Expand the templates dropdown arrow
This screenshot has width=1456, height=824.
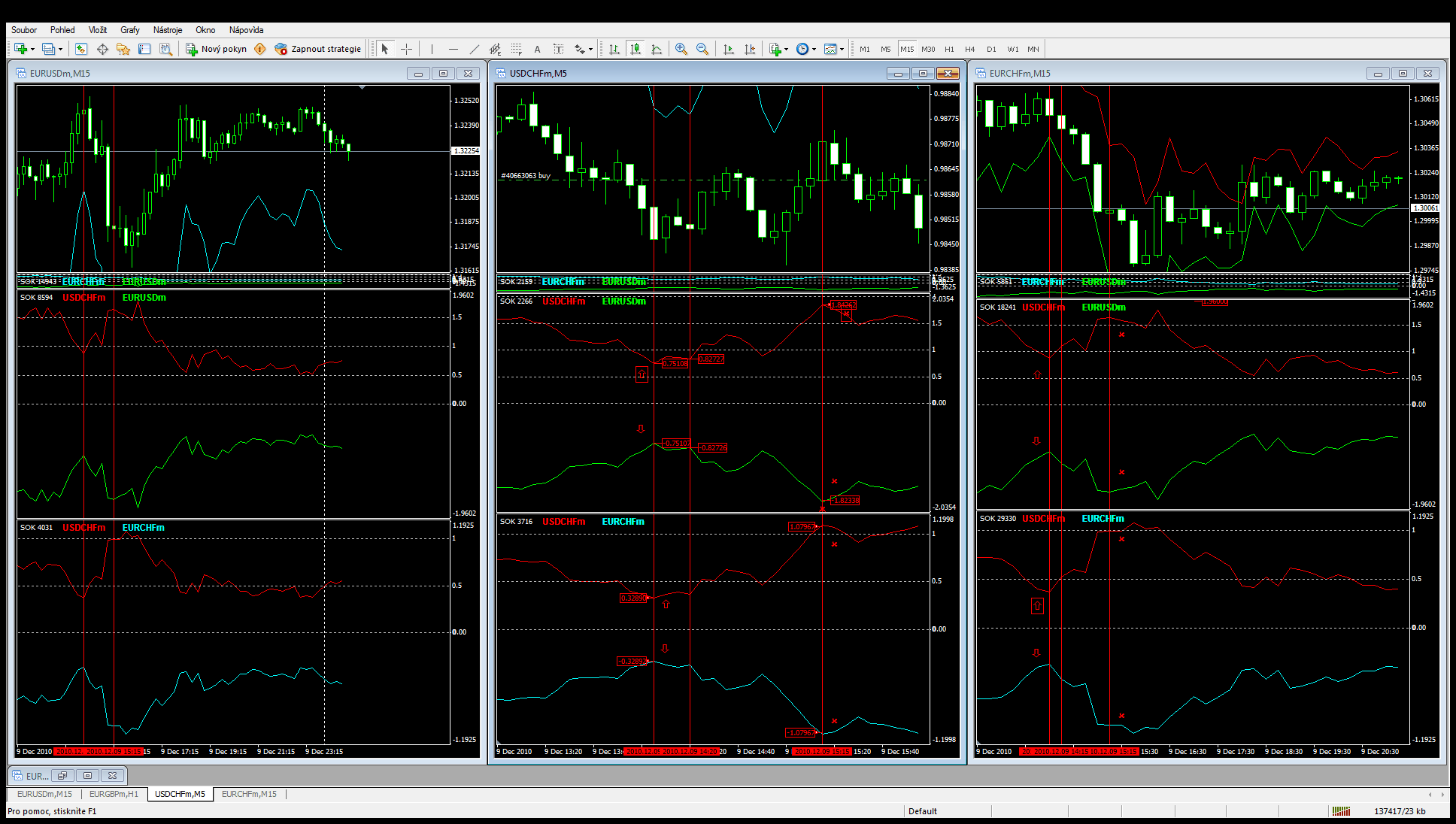coord(842,49)
